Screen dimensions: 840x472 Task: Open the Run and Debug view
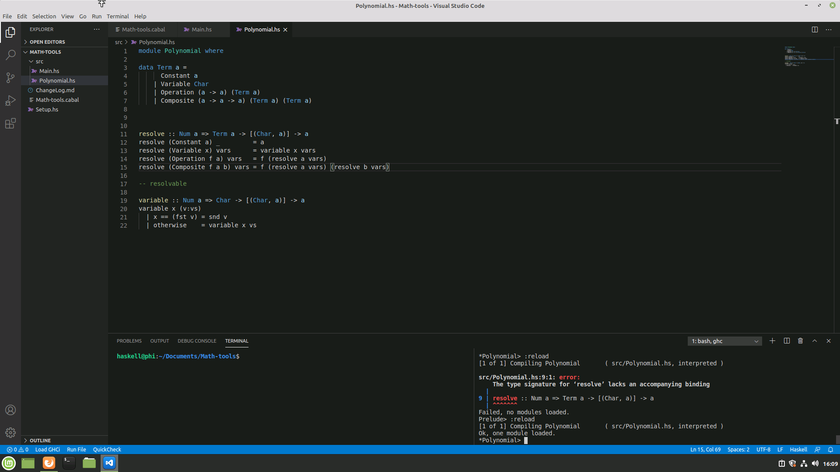coord(10,101)
